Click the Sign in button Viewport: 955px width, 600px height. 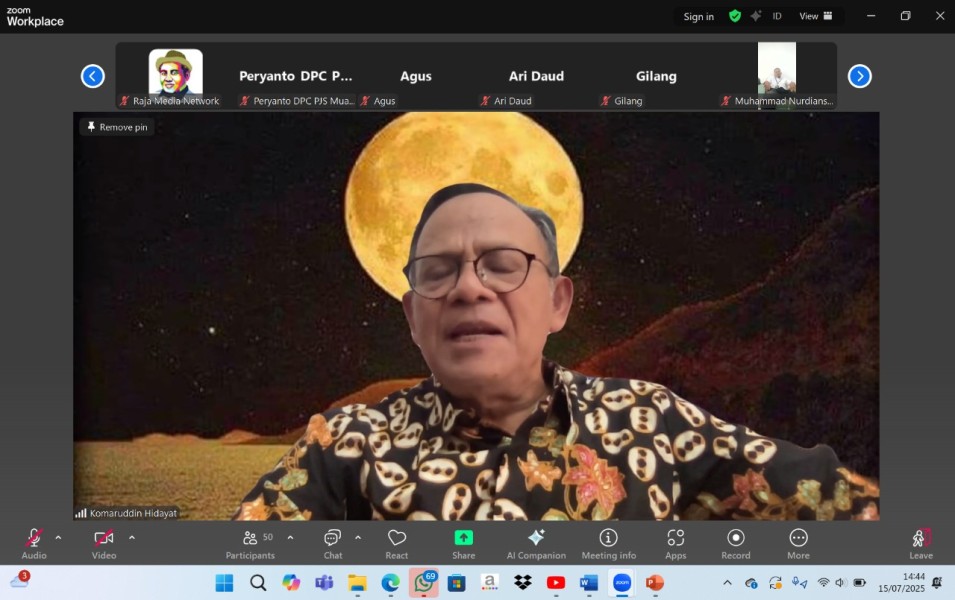[x=698, y=16]
